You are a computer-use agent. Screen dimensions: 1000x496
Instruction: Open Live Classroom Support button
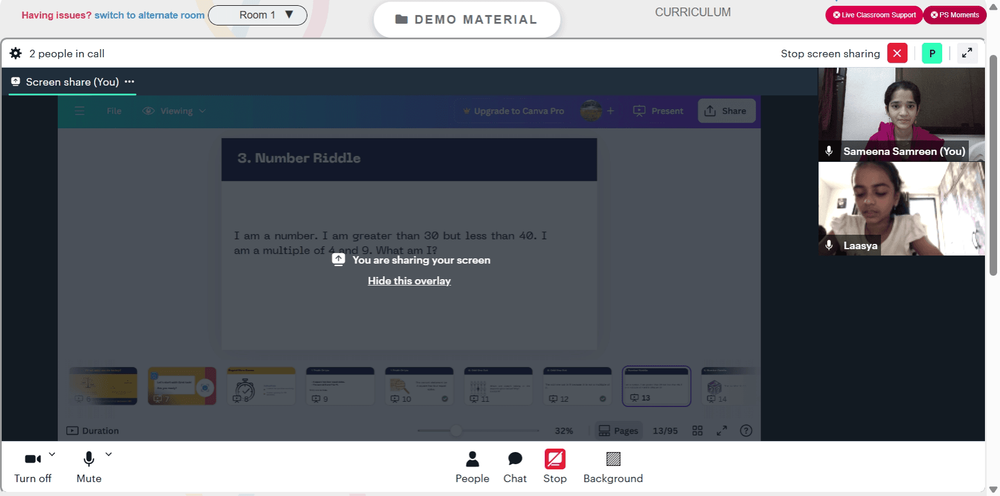point(874,15)
